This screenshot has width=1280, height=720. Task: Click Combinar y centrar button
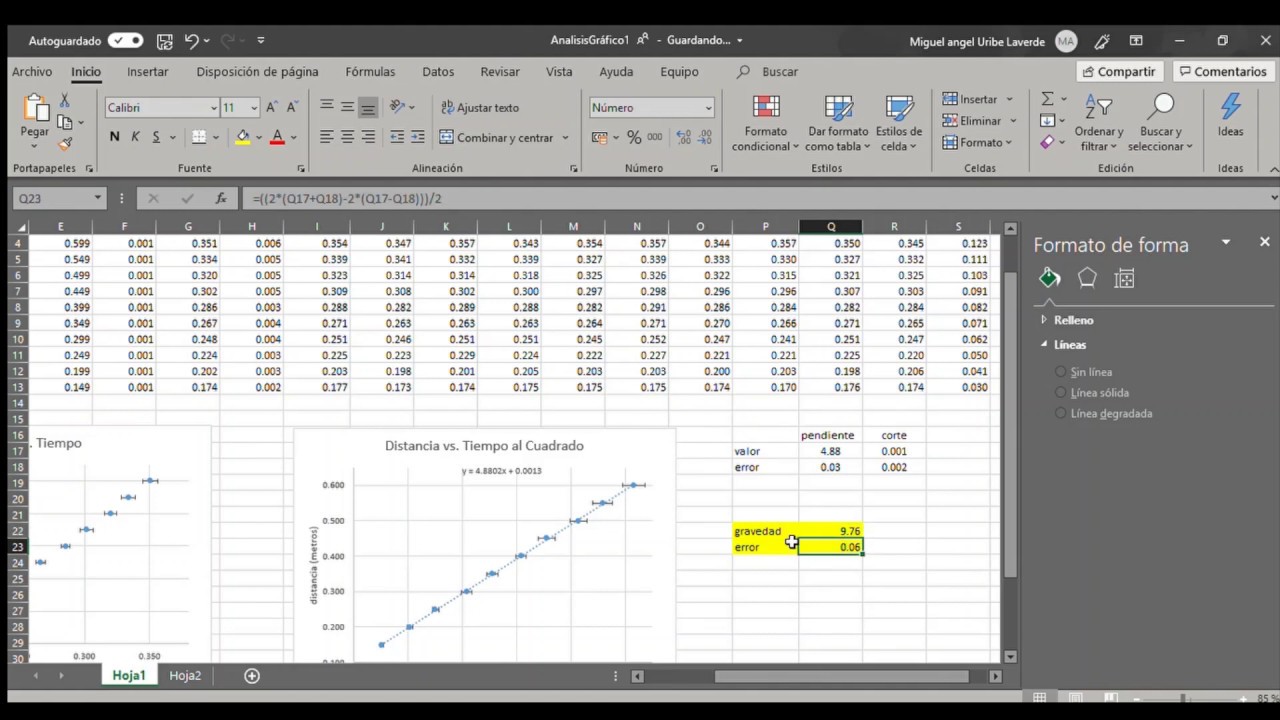point(497,138)
